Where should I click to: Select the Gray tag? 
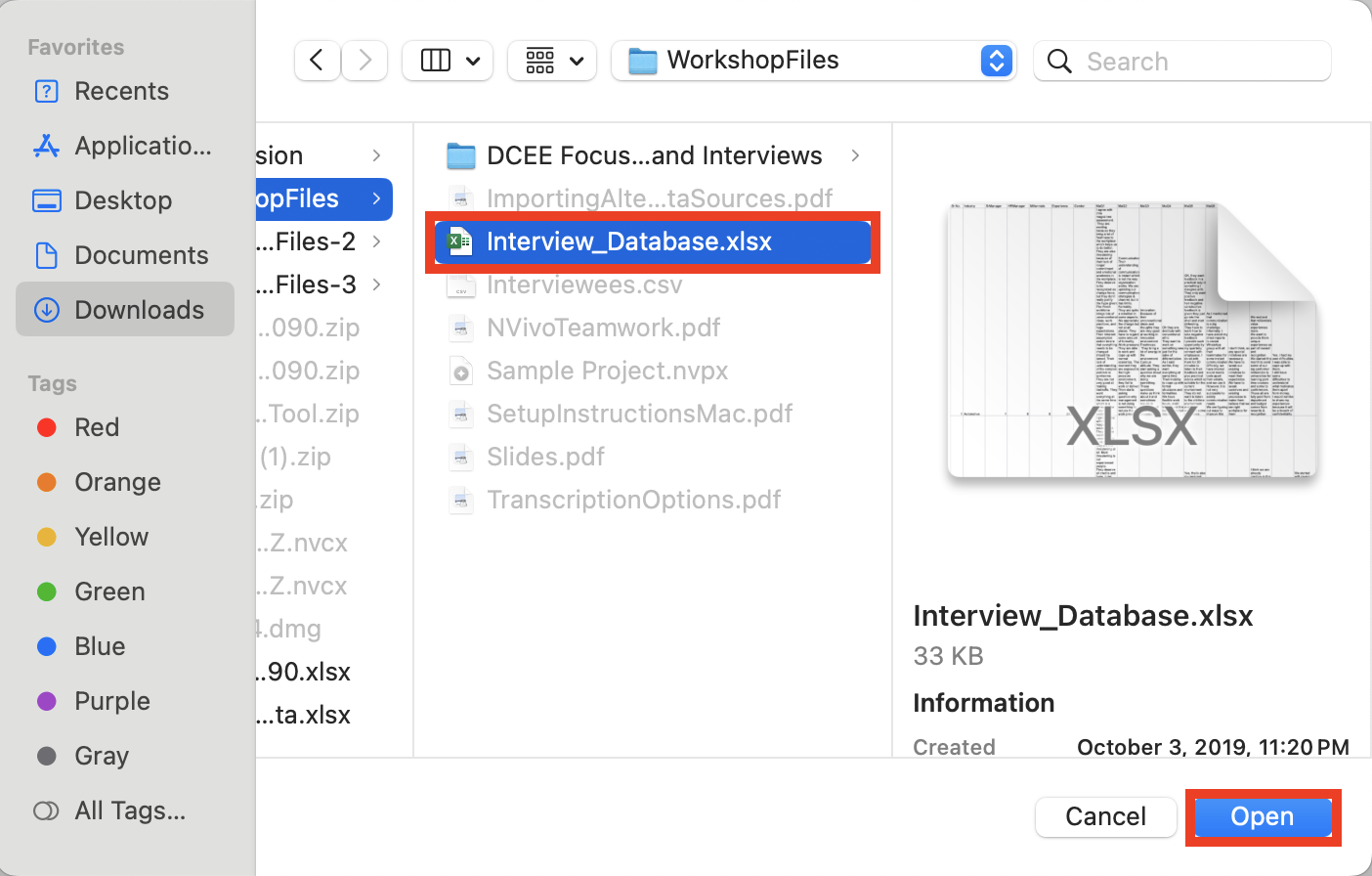125,756
